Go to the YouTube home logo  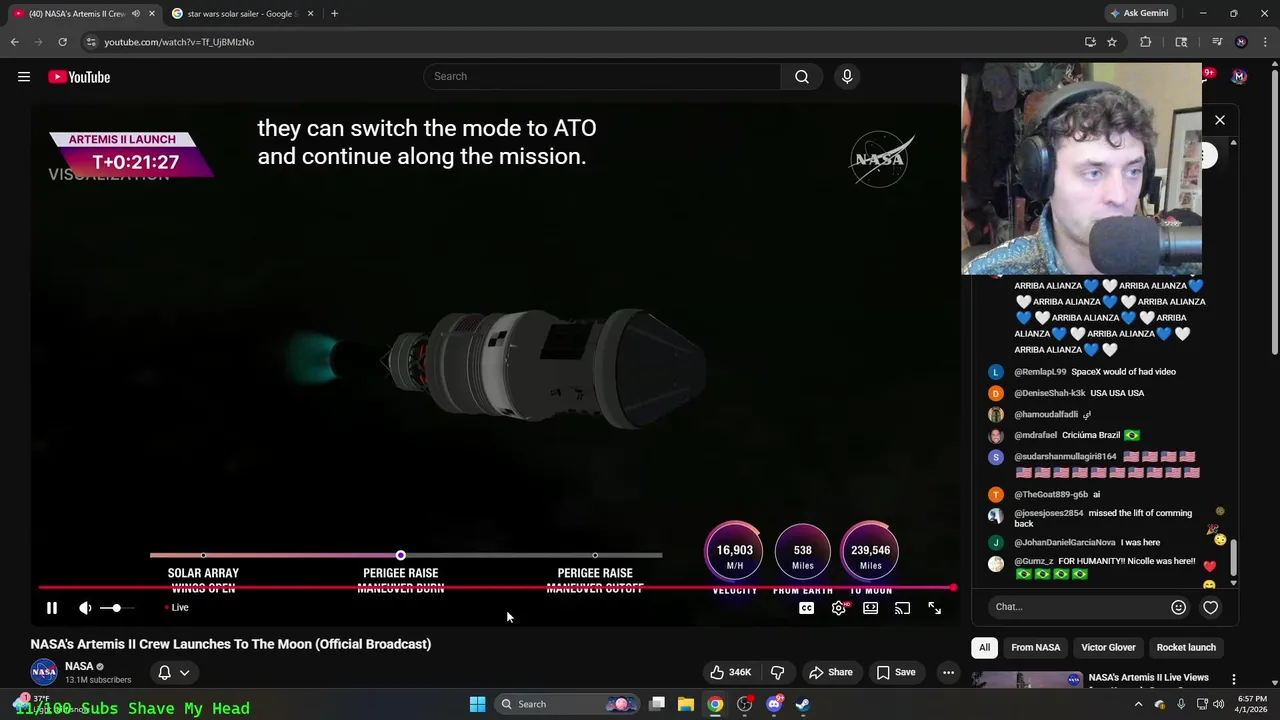coord(79,77)
